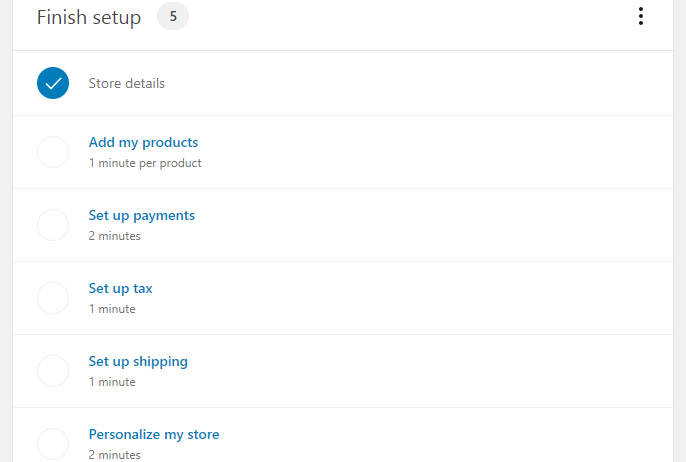Click the '1 minute per product' estimate text
Viewport: 686px width, 462px height.
145,164
